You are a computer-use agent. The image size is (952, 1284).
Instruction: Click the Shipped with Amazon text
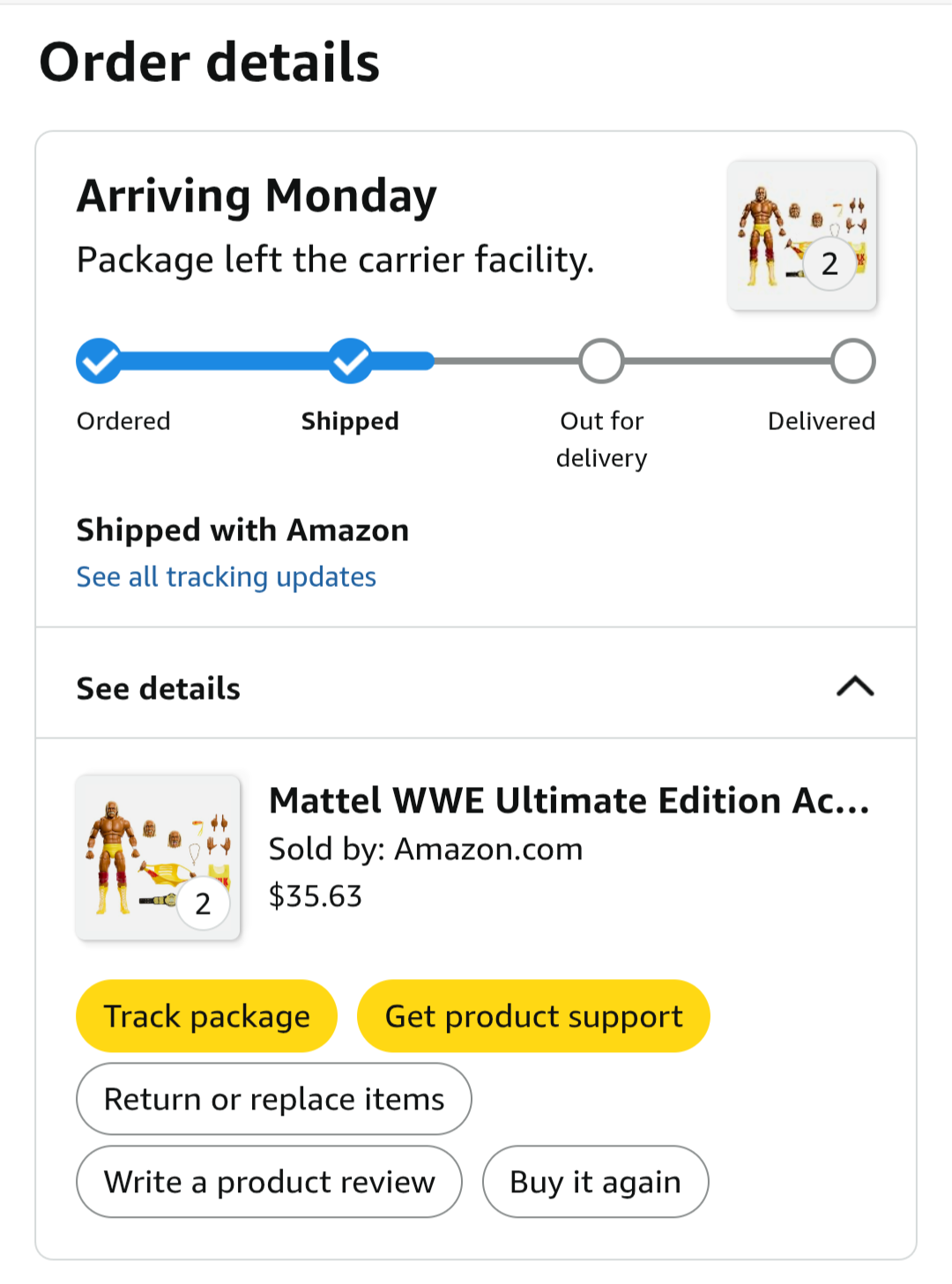point(242,531)
